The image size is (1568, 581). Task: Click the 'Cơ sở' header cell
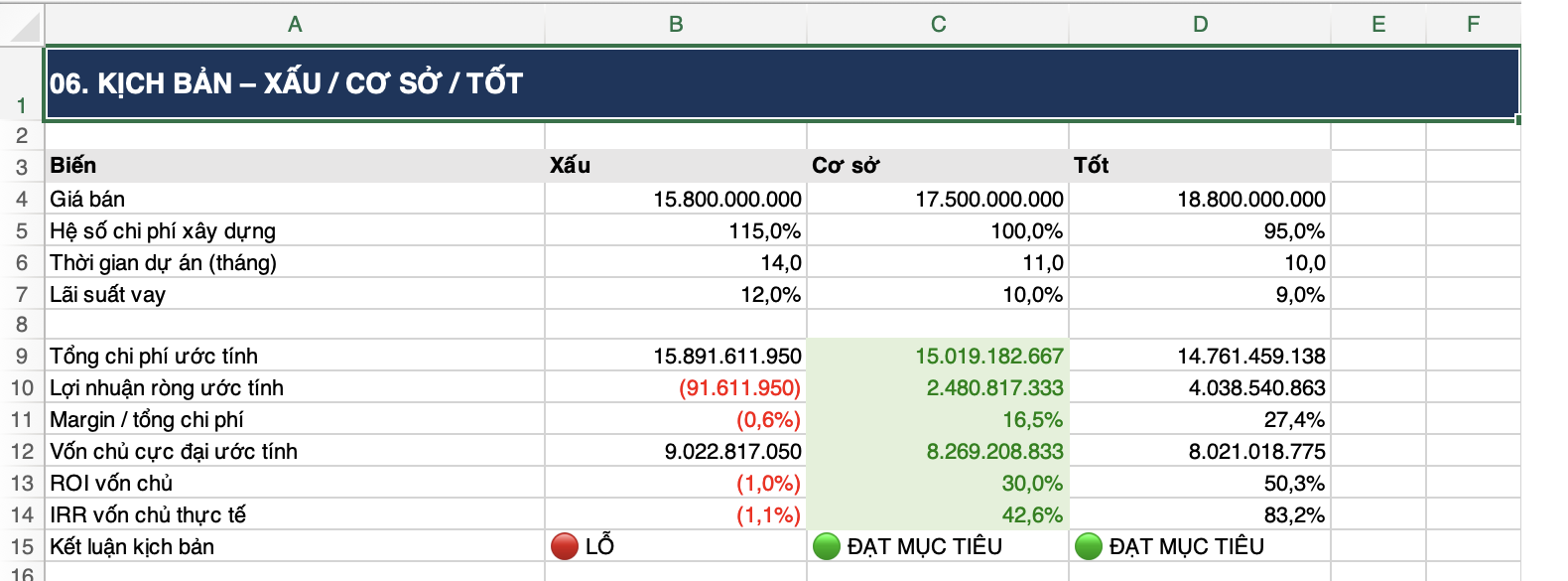[x=938, y=166]
